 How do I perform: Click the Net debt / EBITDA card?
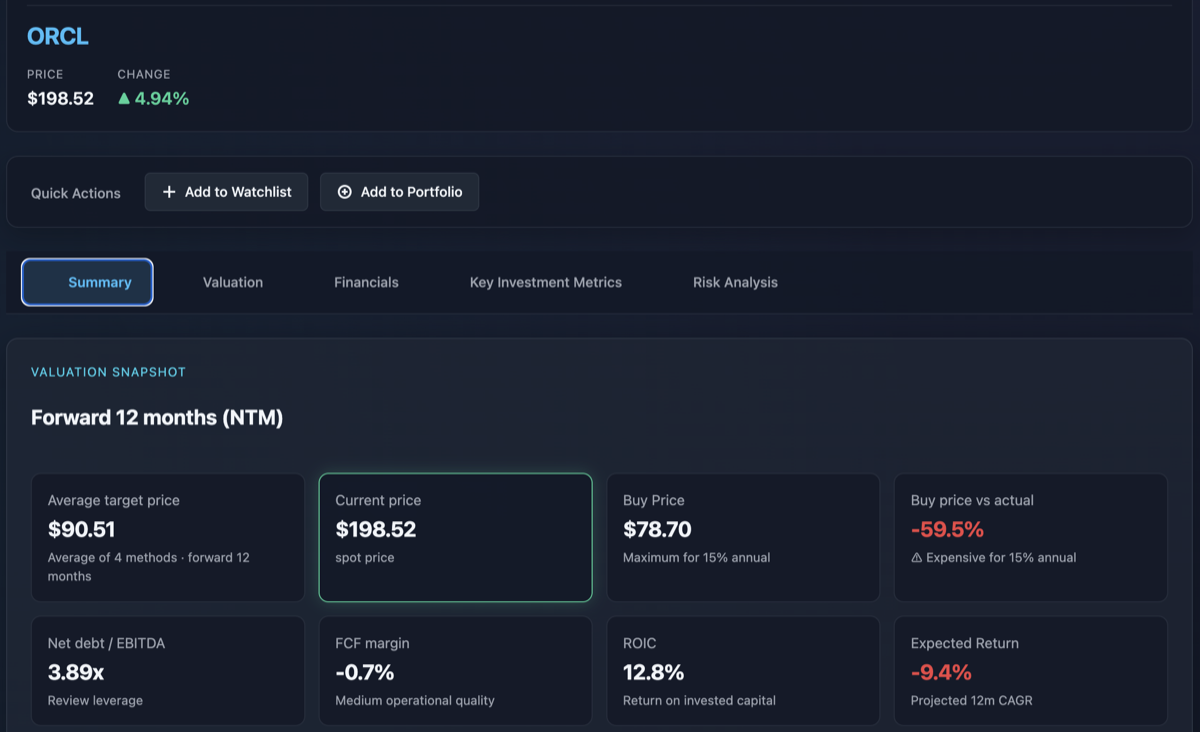click(x=168, y=670)
